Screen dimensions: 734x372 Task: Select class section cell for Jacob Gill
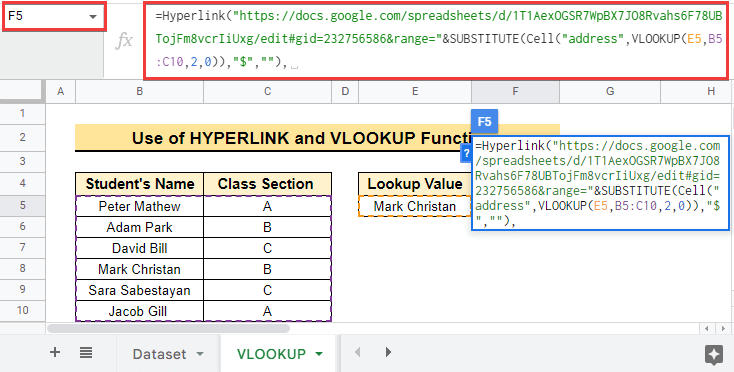(x=267, y=312)
